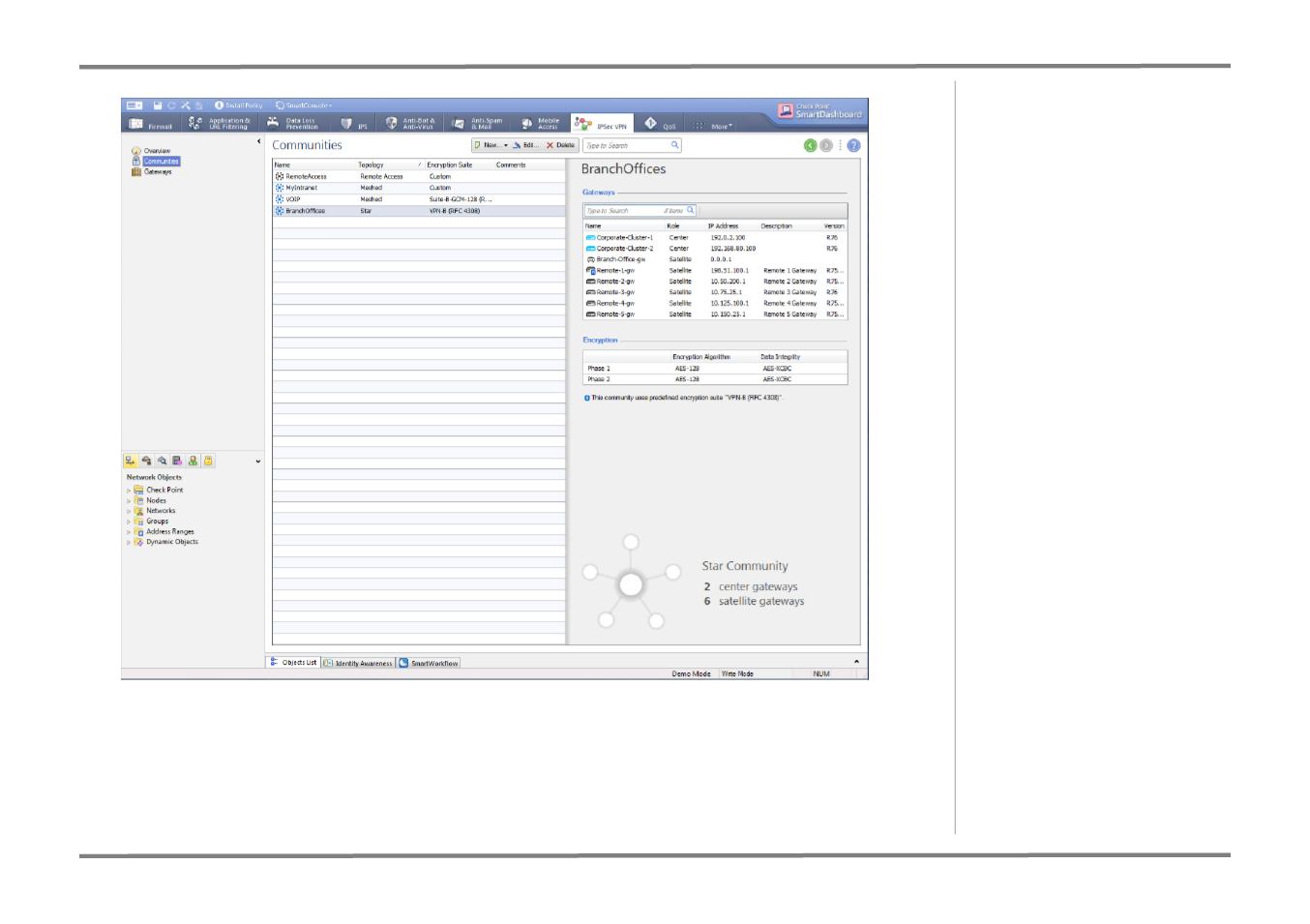Switch to the Firewall tab
This screenshot has width=1310, height=924.
151,124
